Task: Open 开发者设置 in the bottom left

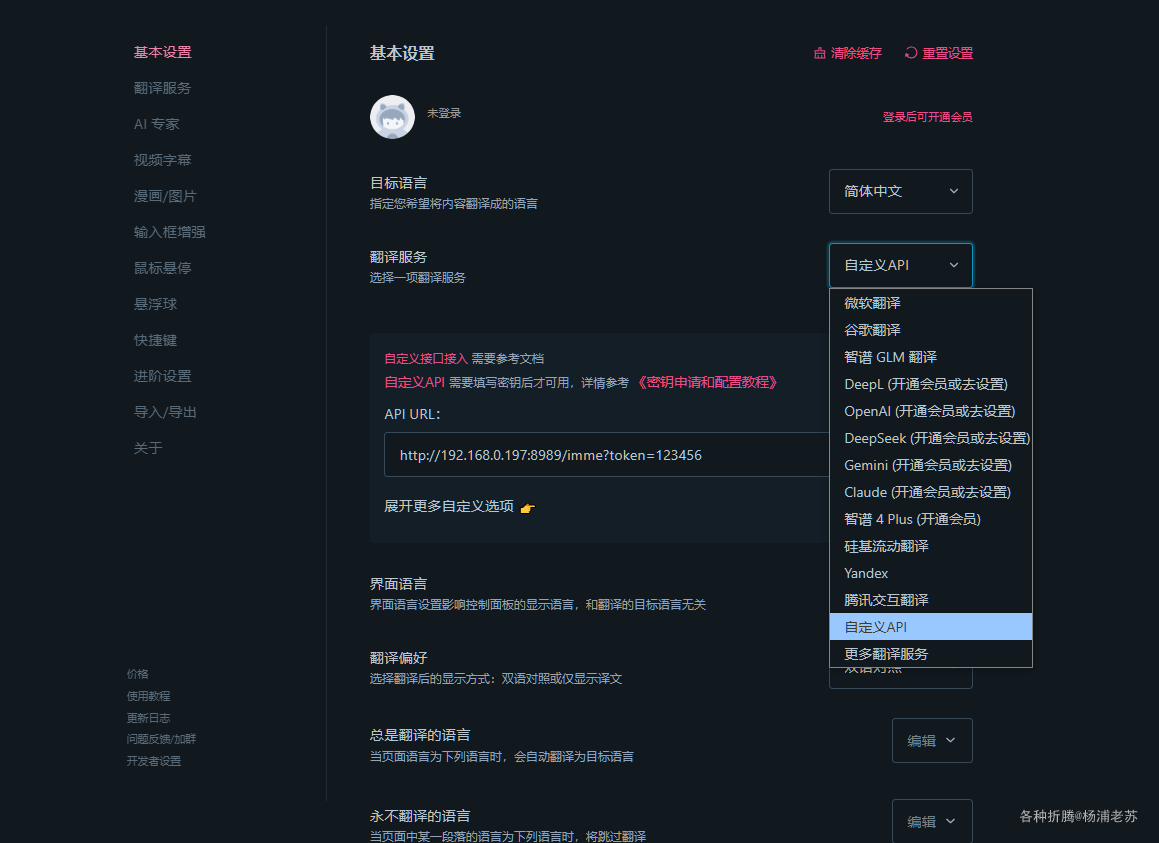Action: click(153, 760)
